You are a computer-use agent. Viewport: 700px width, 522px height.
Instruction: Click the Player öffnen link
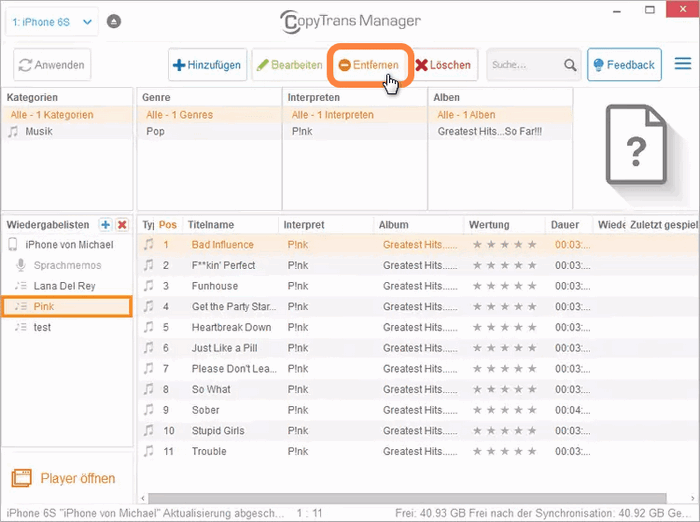click(78, 478)
